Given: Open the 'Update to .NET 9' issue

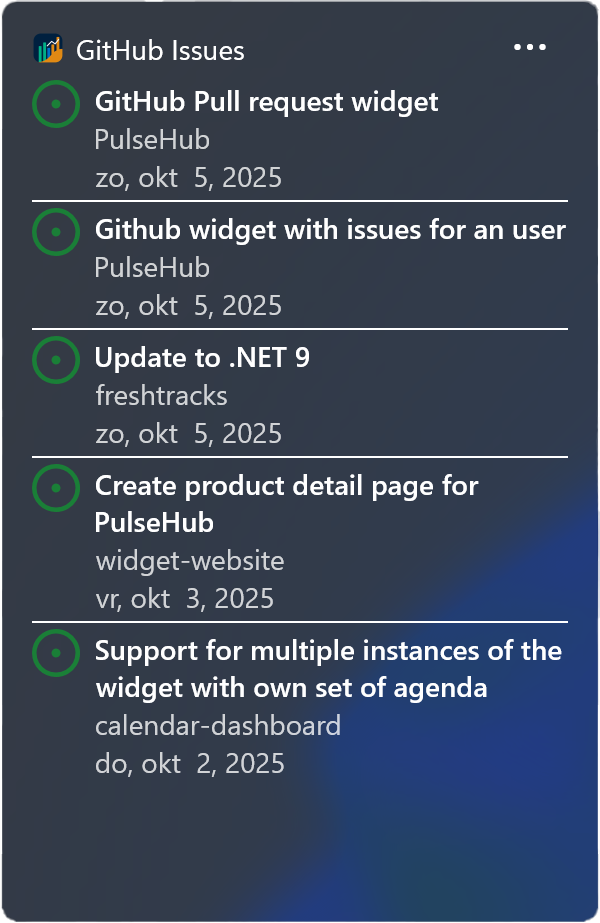Looking at the screenshot, I should 202,358.
